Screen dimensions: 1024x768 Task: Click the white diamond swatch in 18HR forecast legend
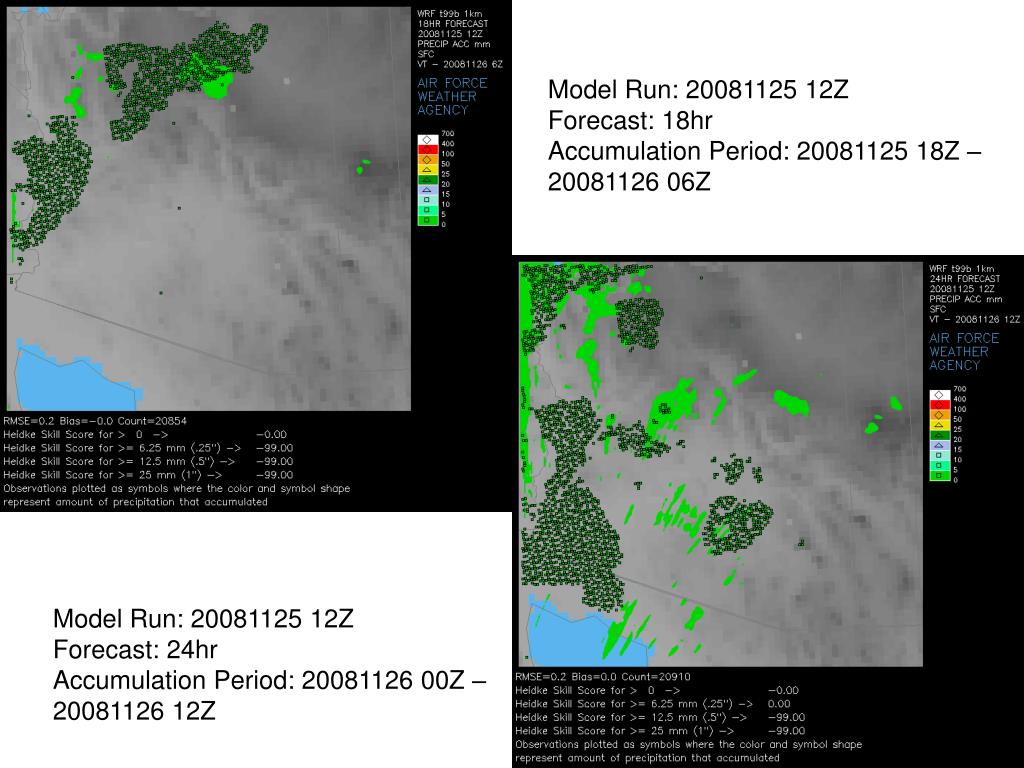tap(427, 140)
